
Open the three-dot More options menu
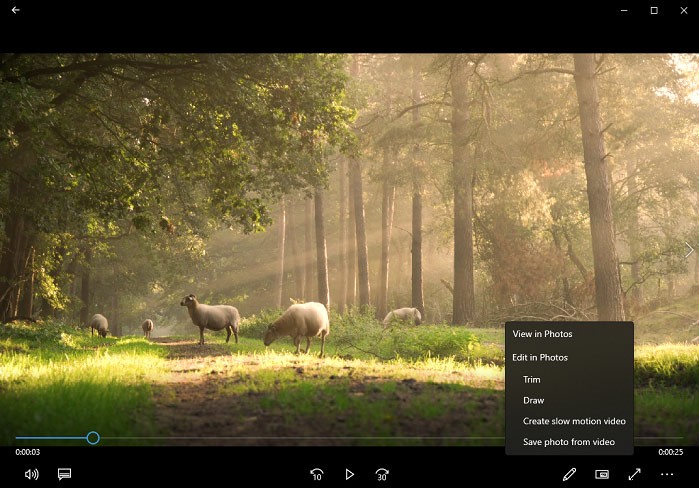point(667,474)
